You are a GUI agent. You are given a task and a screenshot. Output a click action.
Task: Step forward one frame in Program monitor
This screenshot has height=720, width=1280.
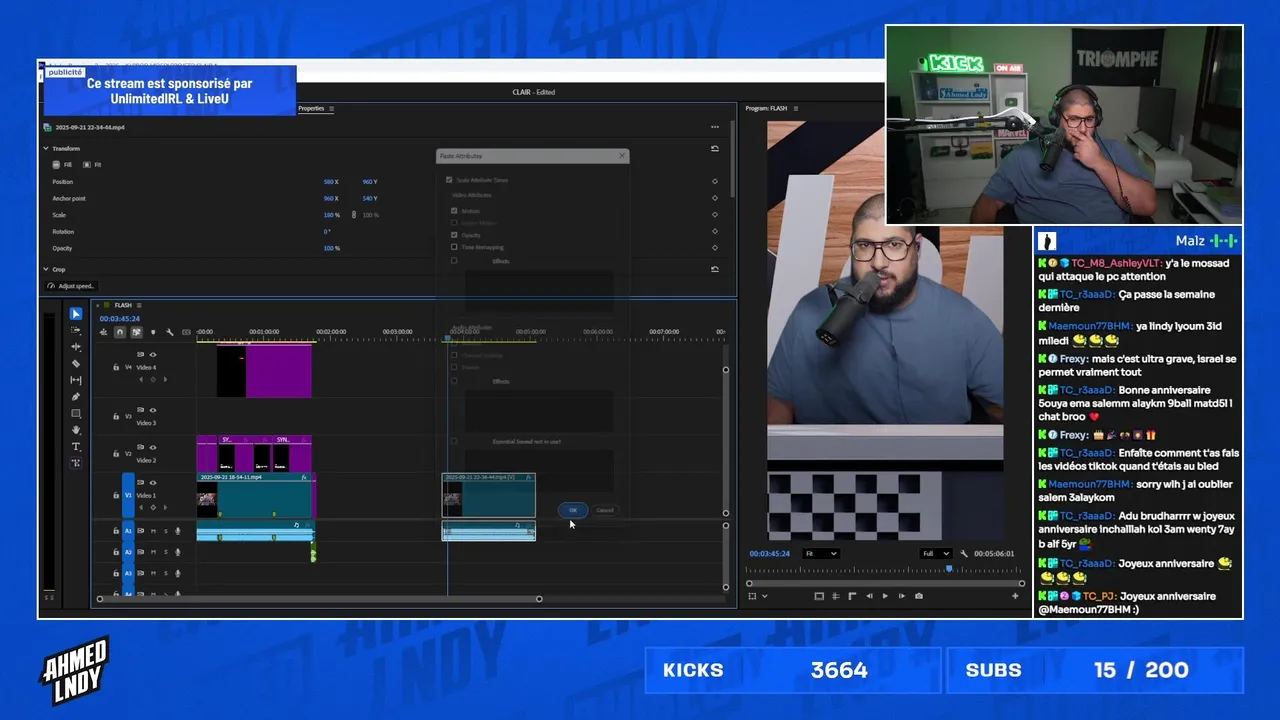pos(902,596)
